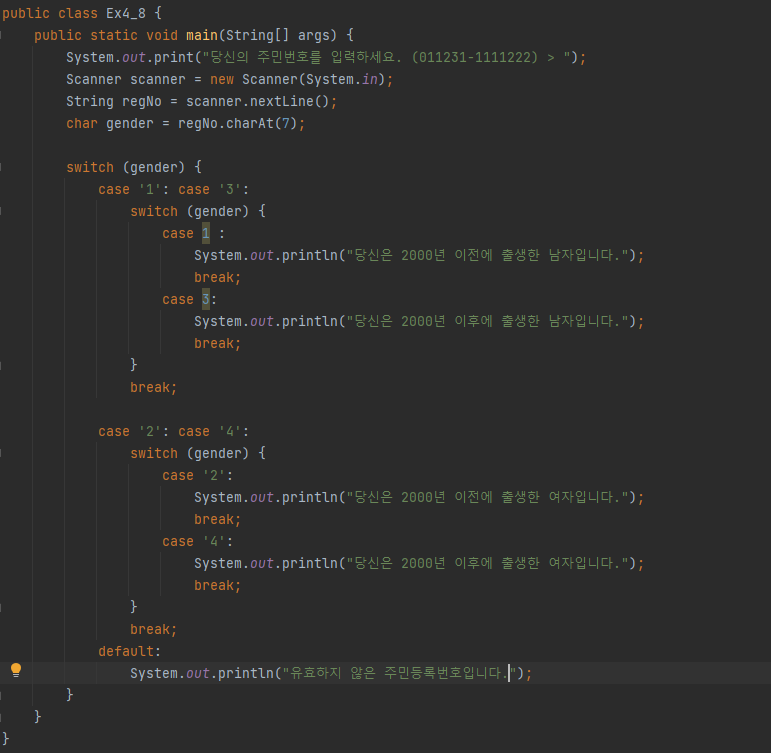Click the regNo variable in 'String regNo' declaration

coord(142,102)
